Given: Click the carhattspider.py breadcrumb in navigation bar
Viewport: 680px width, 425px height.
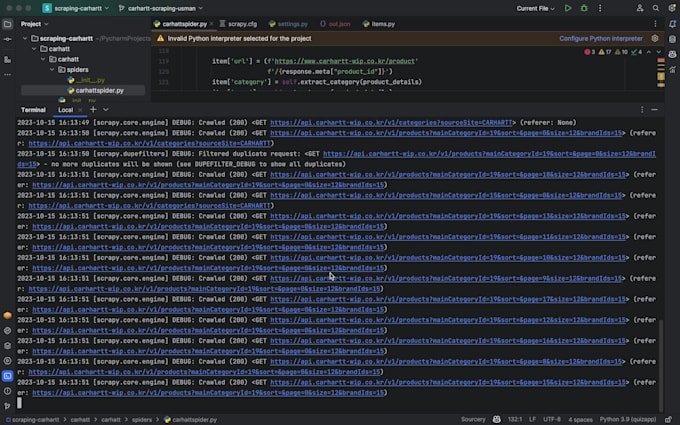Looking at the screenshot, I should click(x=190, y=420).
